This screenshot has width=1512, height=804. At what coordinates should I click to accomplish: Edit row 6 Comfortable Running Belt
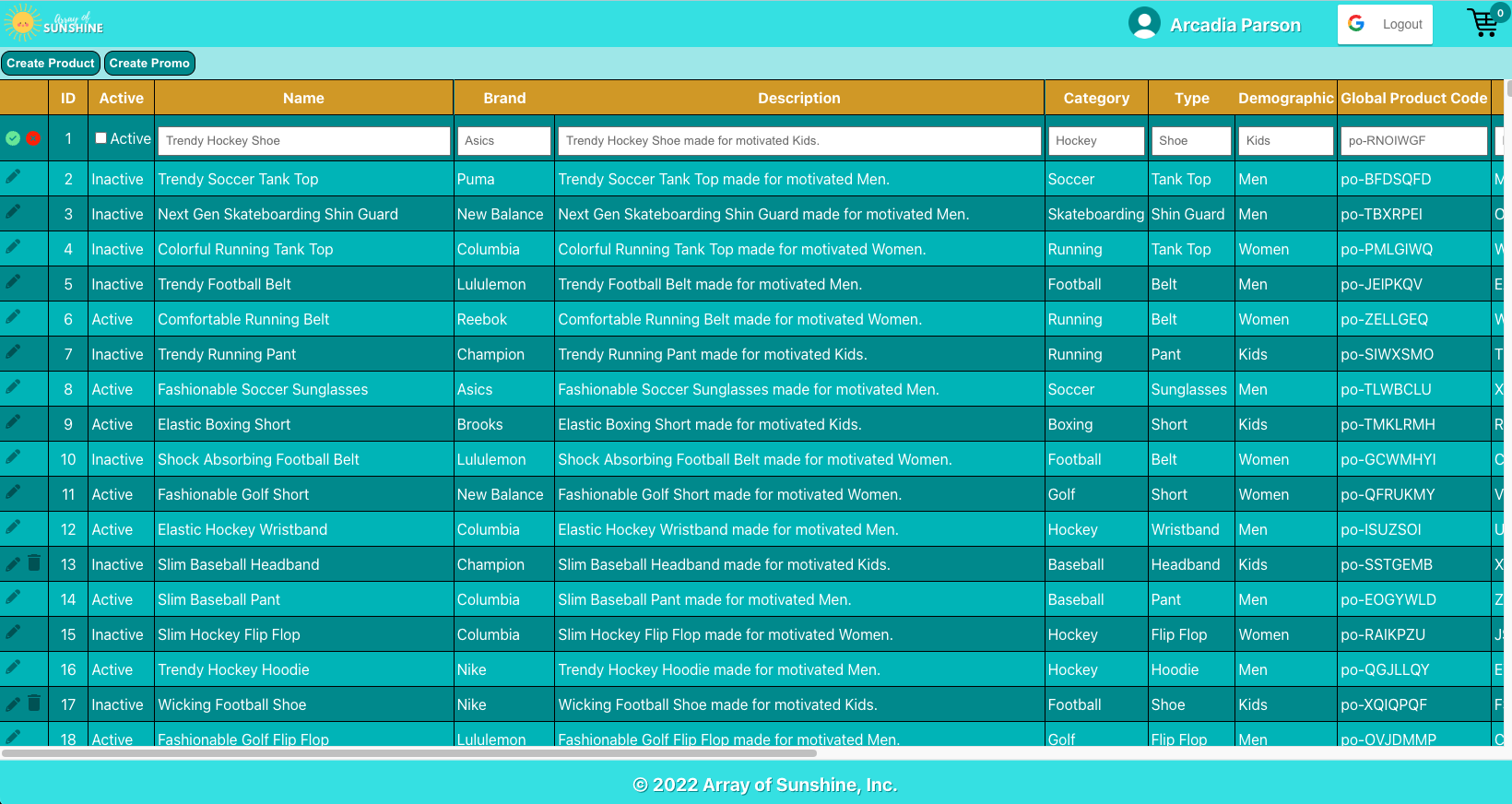13,316
